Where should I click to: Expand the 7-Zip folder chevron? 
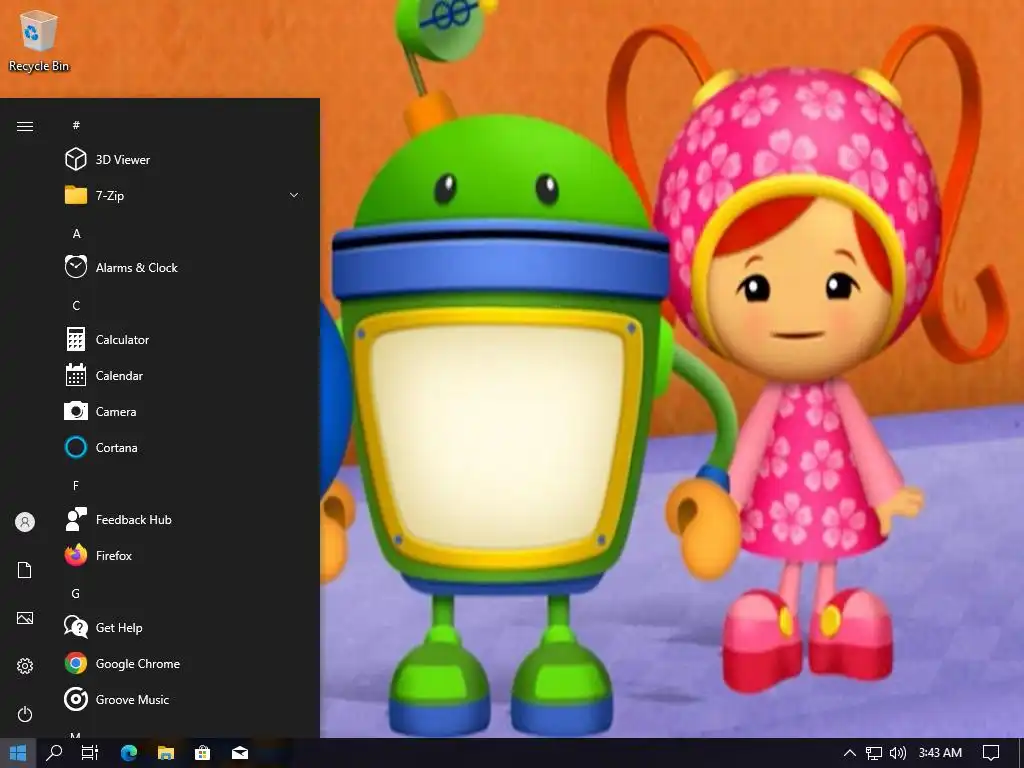coord(294,195)
